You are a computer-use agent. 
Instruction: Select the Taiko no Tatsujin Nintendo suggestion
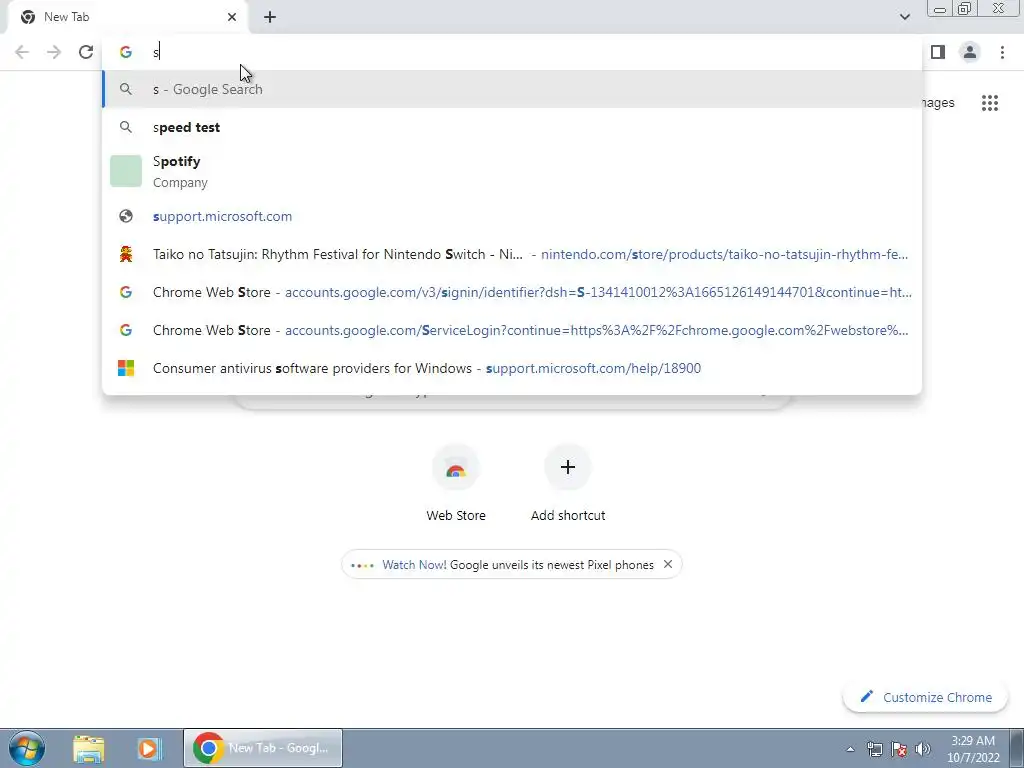click(512, 254)
